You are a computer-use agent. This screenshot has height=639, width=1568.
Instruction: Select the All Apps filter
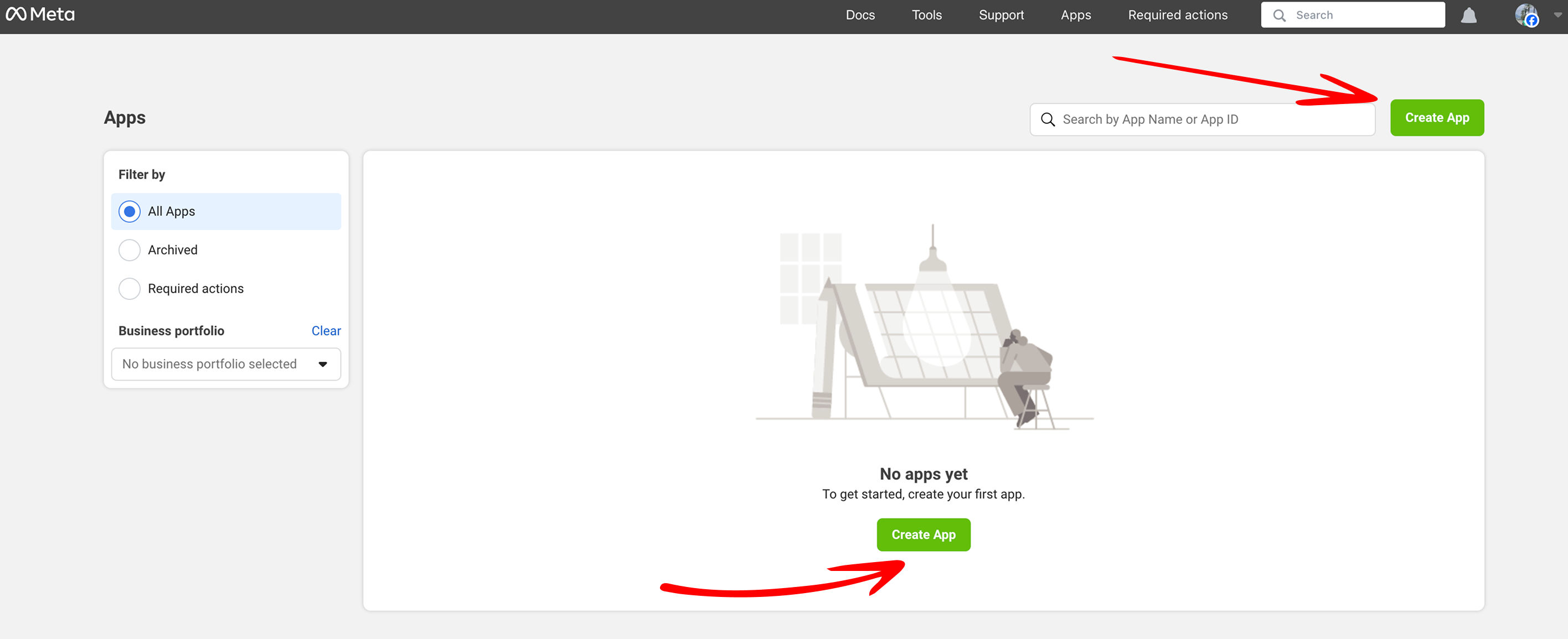[x=226, y=211]
